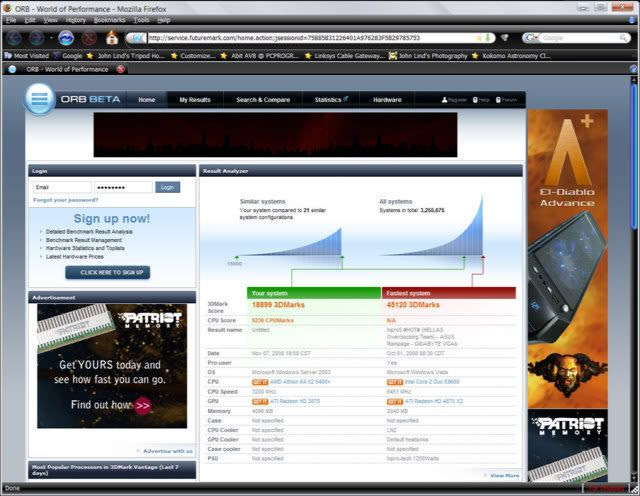
Task: Open the Bookmarks menu
Action: tap(109, 20)
